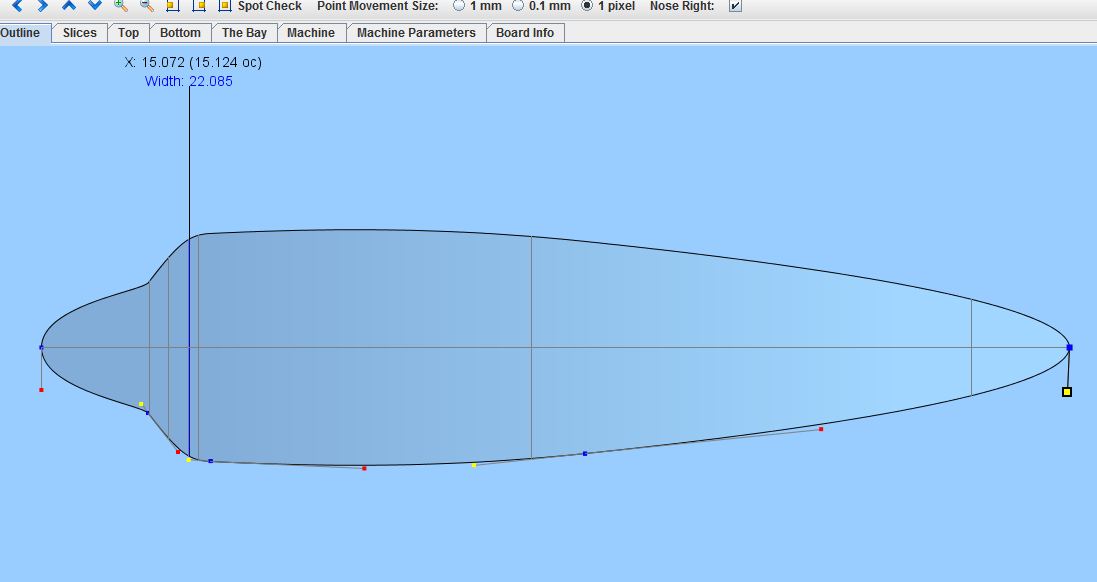
Task: Click the zoom out magnifier icon
Action: click(147, 5)
